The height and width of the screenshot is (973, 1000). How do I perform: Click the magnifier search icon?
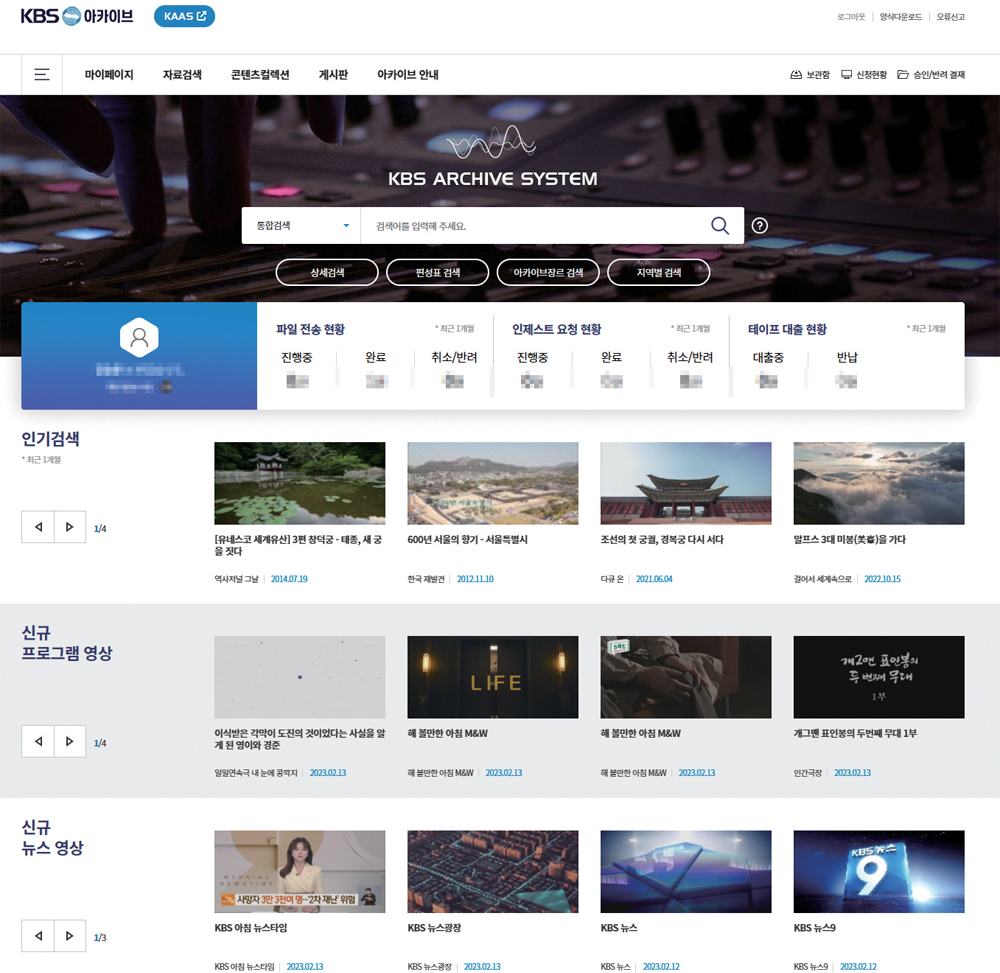pyautogui.click(x=719, y=225)
